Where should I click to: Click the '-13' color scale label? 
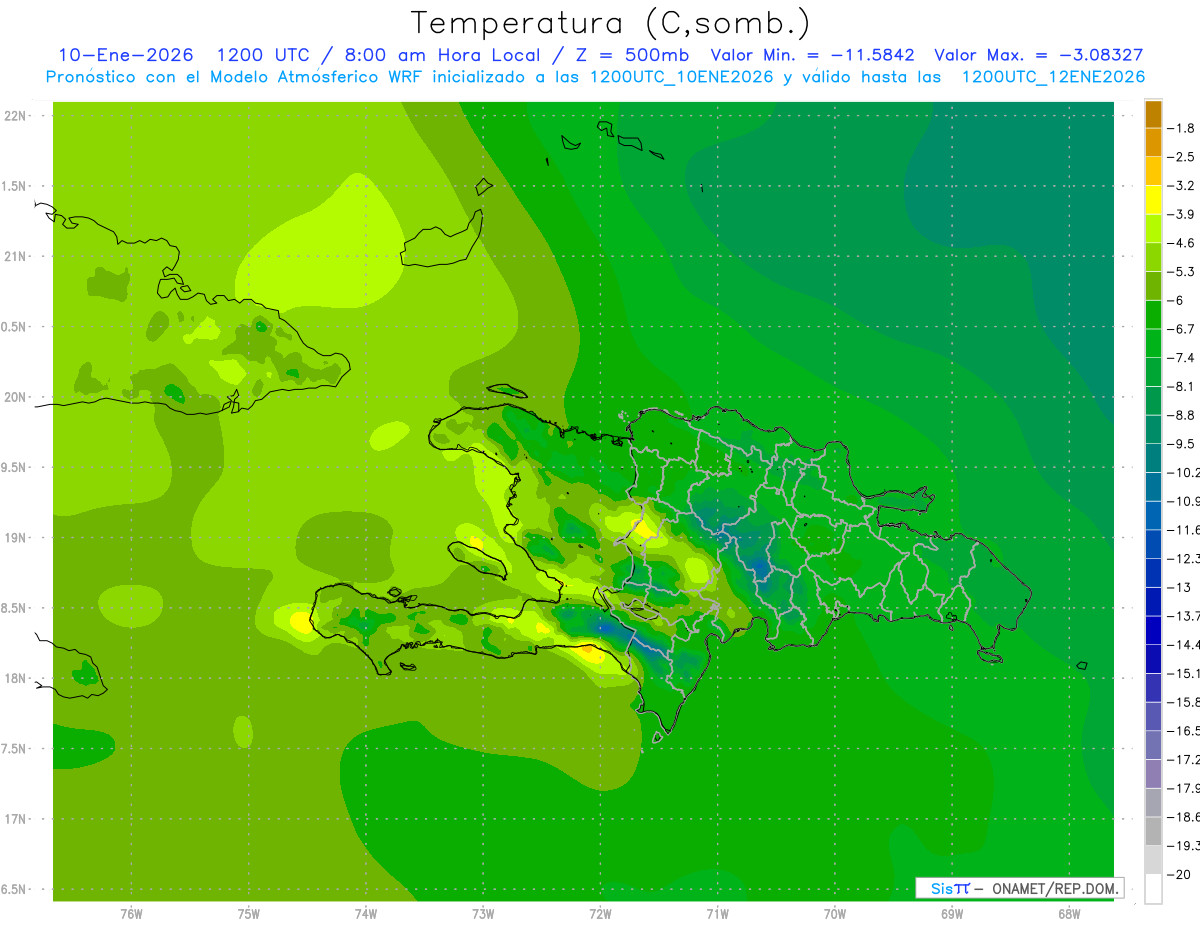click(1180, 587)
